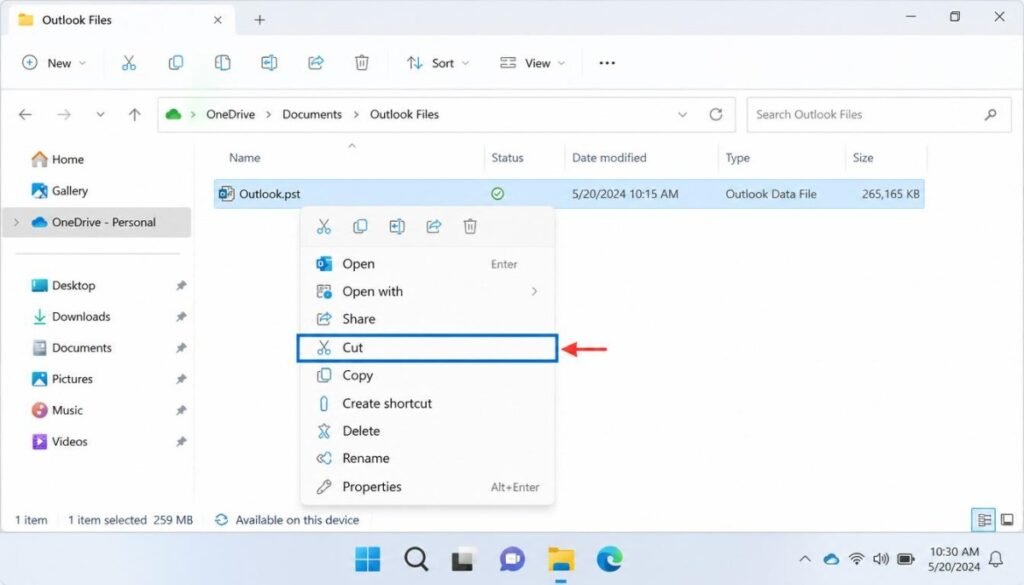The width and height of the screenshot is (1024, 585).
Task: Open Videos quick access folder
Action: [x=60, y=441]
